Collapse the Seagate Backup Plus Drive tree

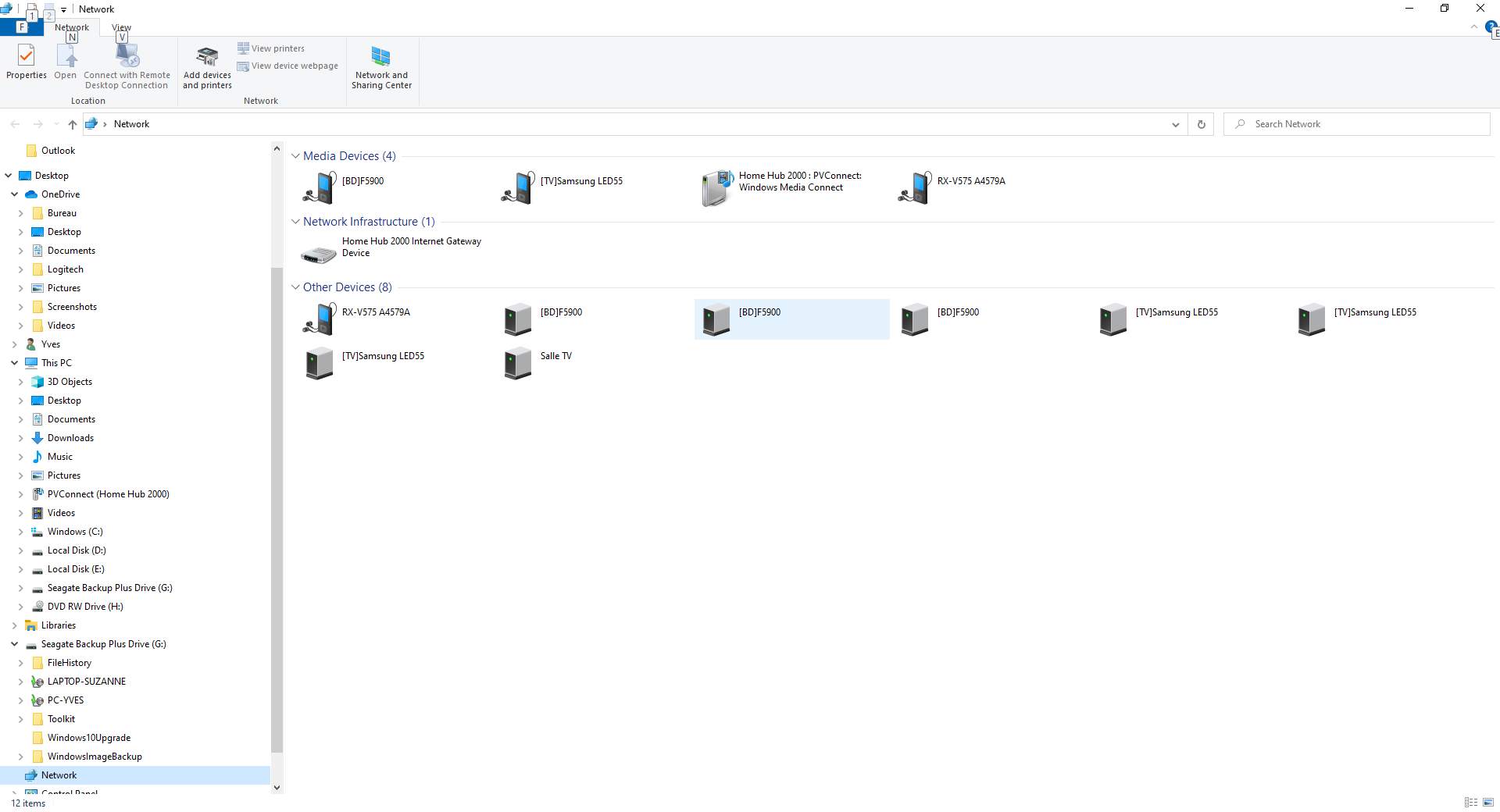(13, 644)
